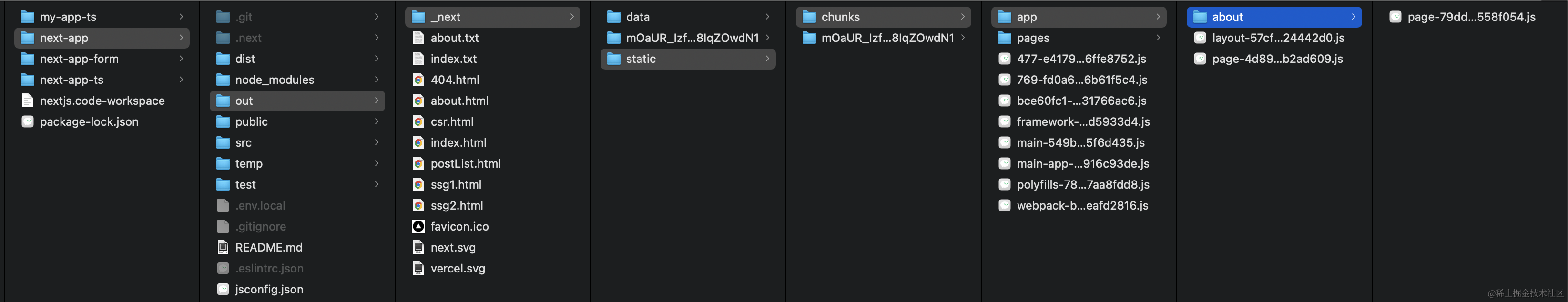Click the package-lock.json file icon

pyautogui.click(x=27, y=122)
